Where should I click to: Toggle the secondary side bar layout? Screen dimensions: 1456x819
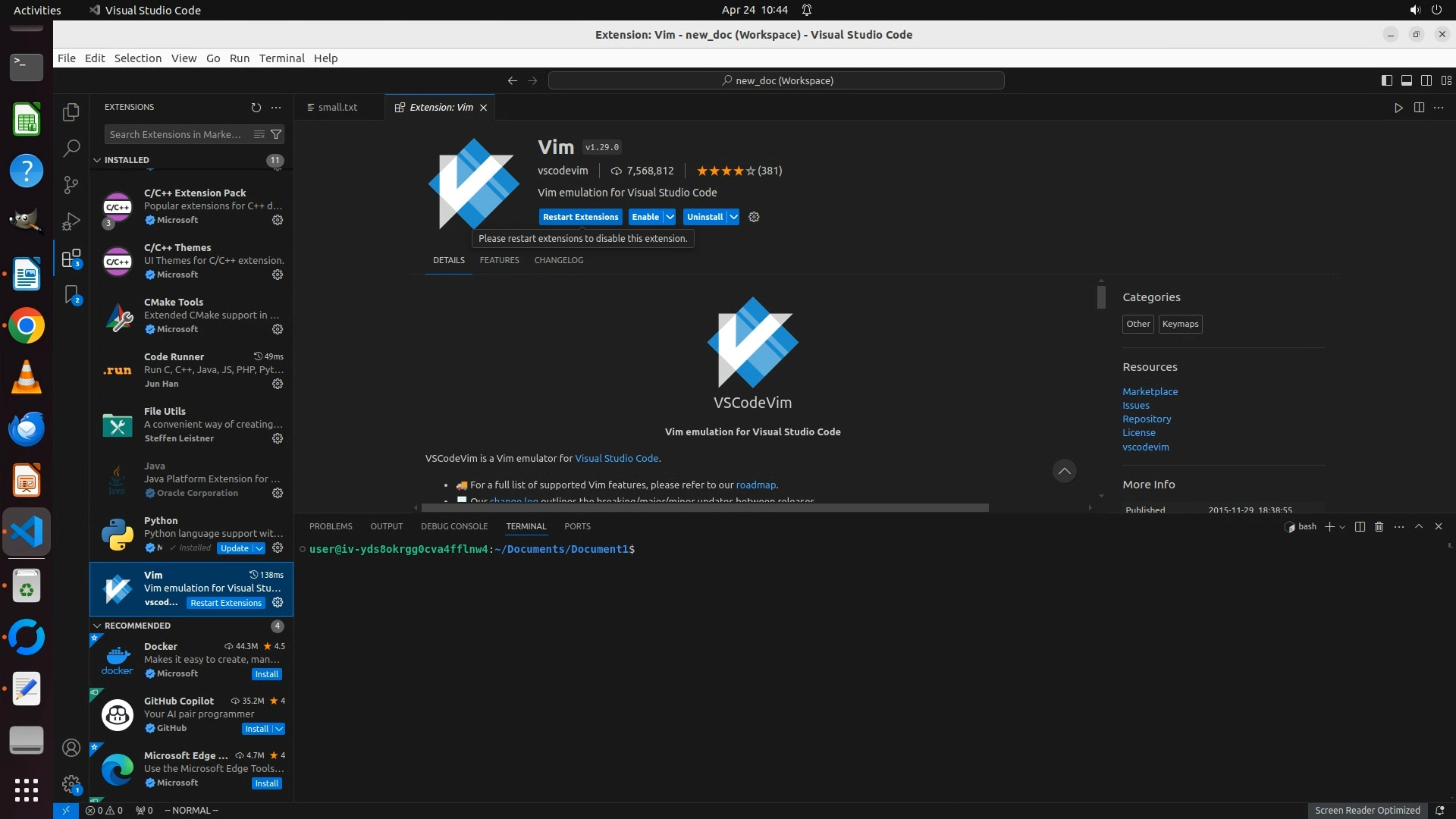pyautogui.click(x=1426, y=80)
